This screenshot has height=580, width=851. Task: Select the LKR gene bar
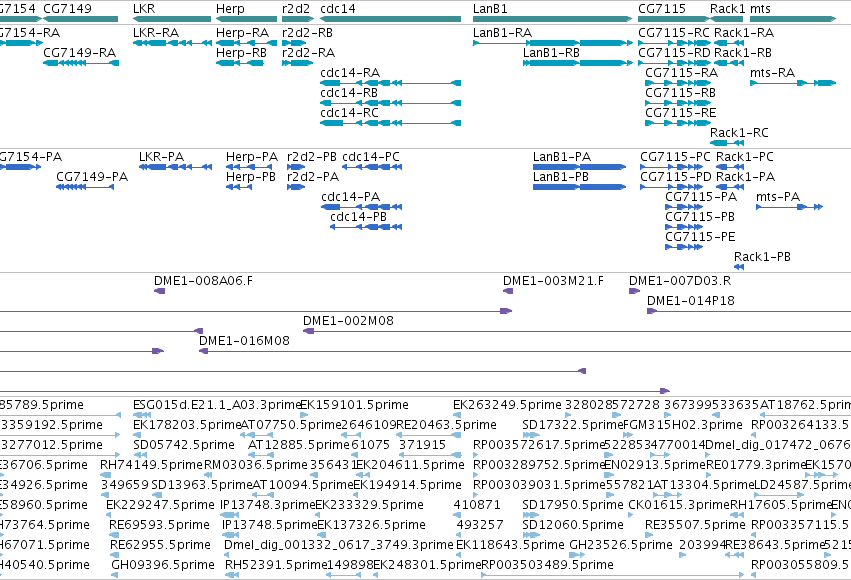(x=172, y=19)
